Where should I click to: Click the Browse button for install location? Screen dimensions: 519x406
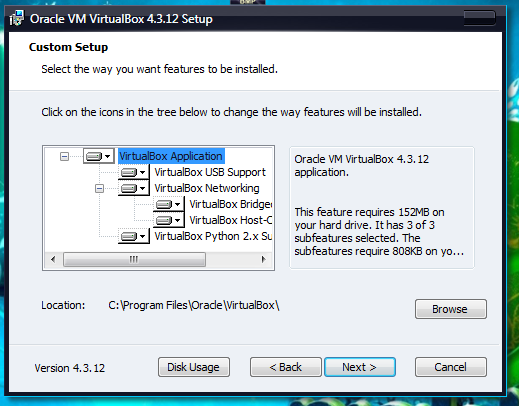[451, 309]
